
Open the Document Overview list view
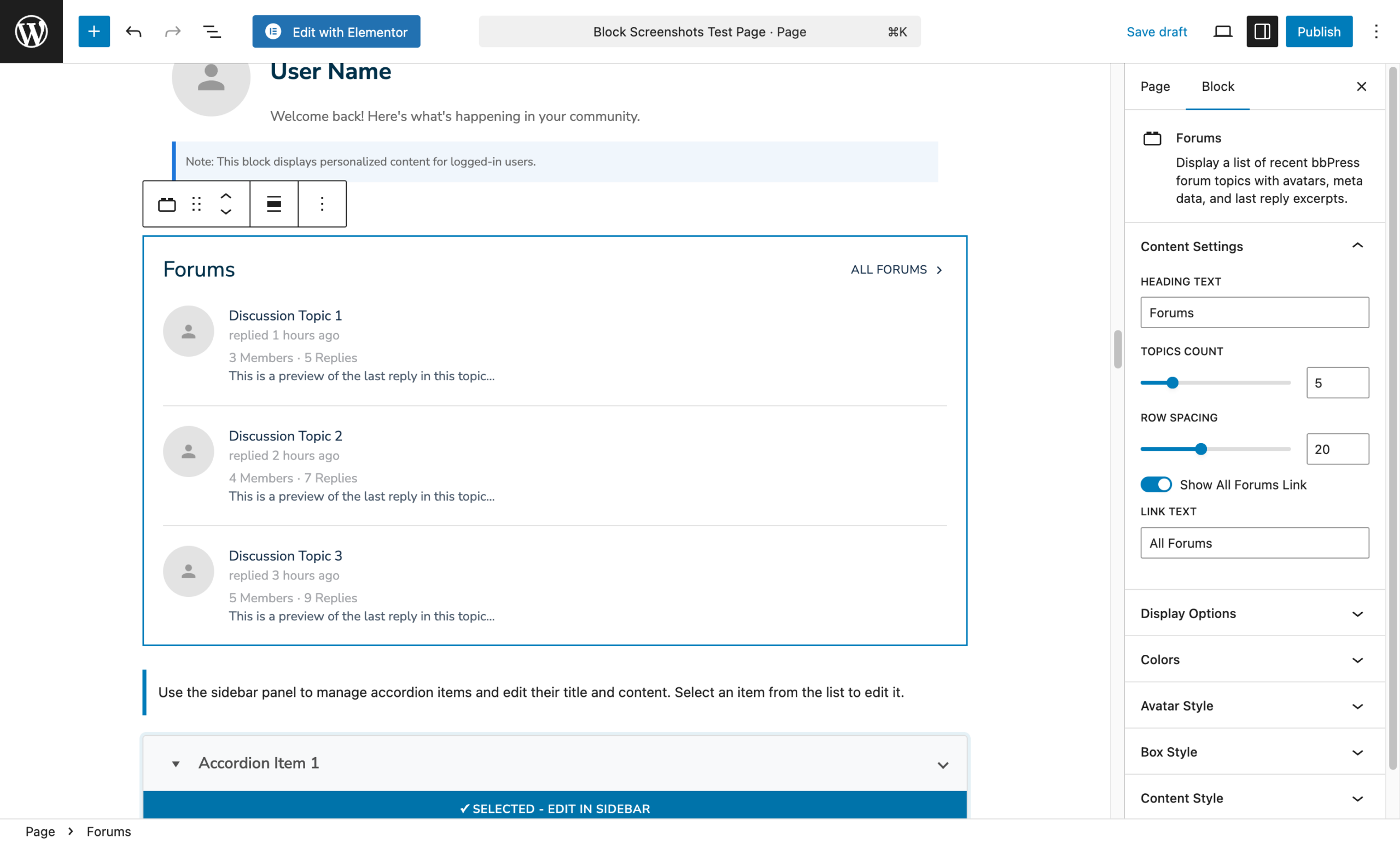point(211,31)
